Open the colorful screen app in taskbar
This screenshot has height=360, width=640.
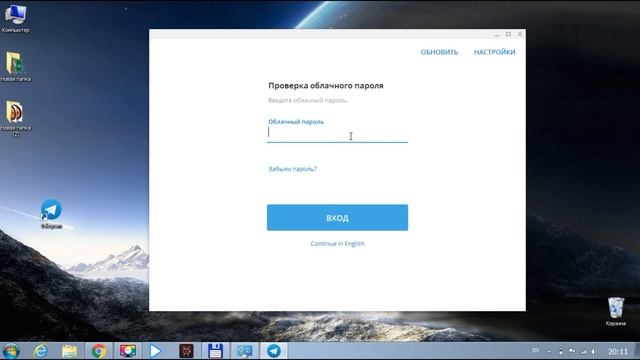tap(128, 351)
